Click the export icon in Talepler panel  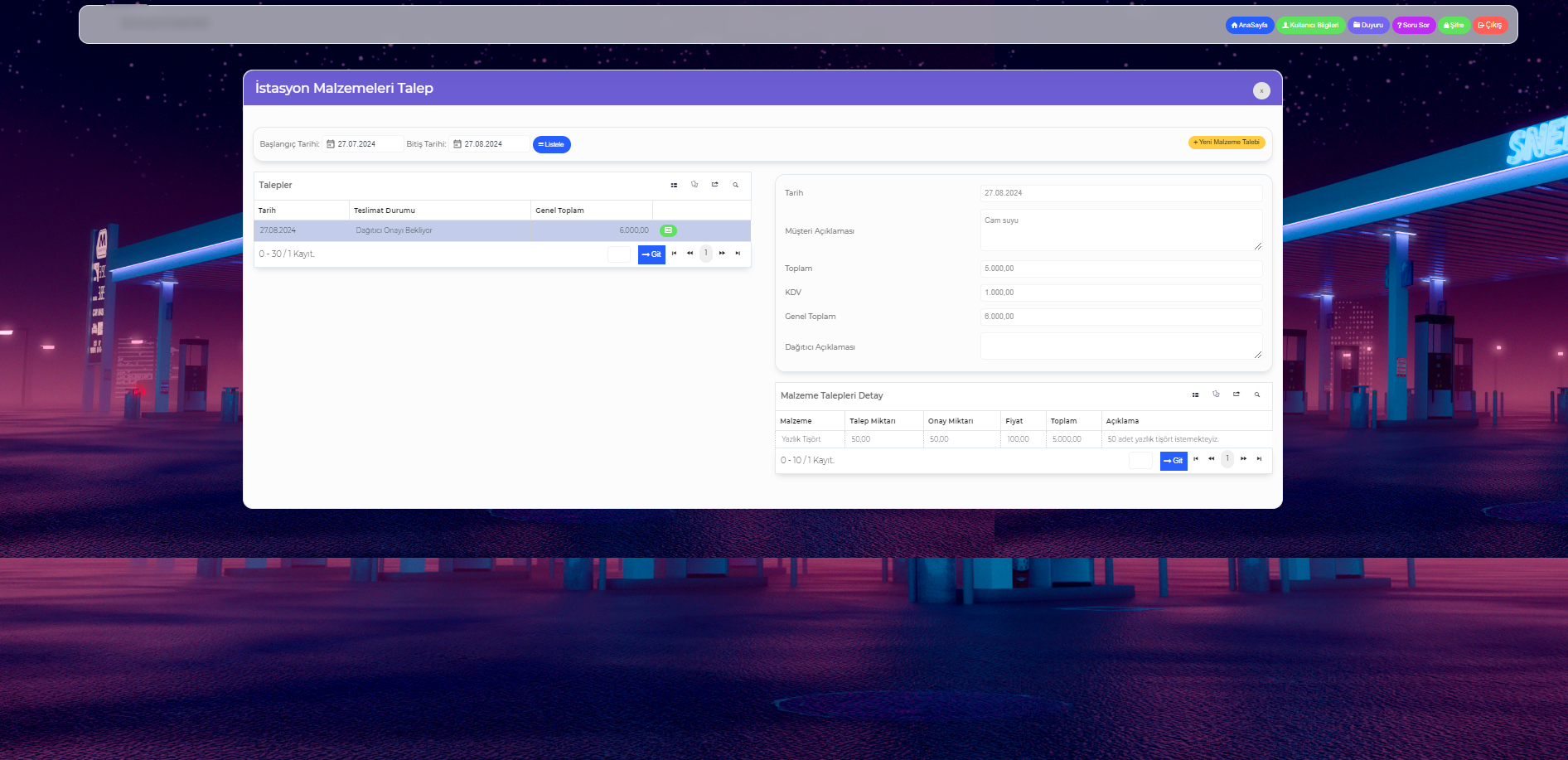point(714,185)
